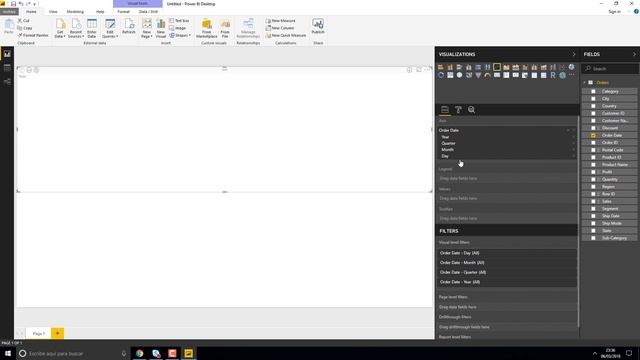Open Chrome from the taskbar
This screenshot has height=360, width=640.
pyautogui.click(x=140, y=353)
